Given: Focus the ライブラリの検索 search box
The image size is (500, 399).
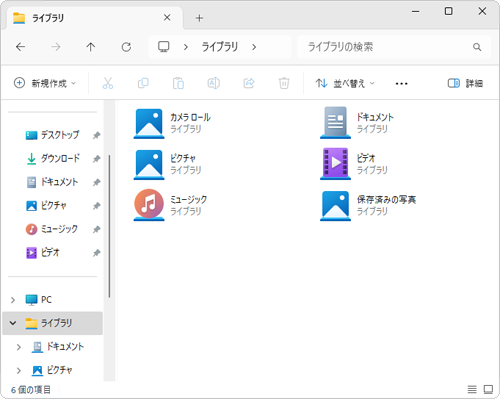Looking at the screenshot, I should pos(394,47).
